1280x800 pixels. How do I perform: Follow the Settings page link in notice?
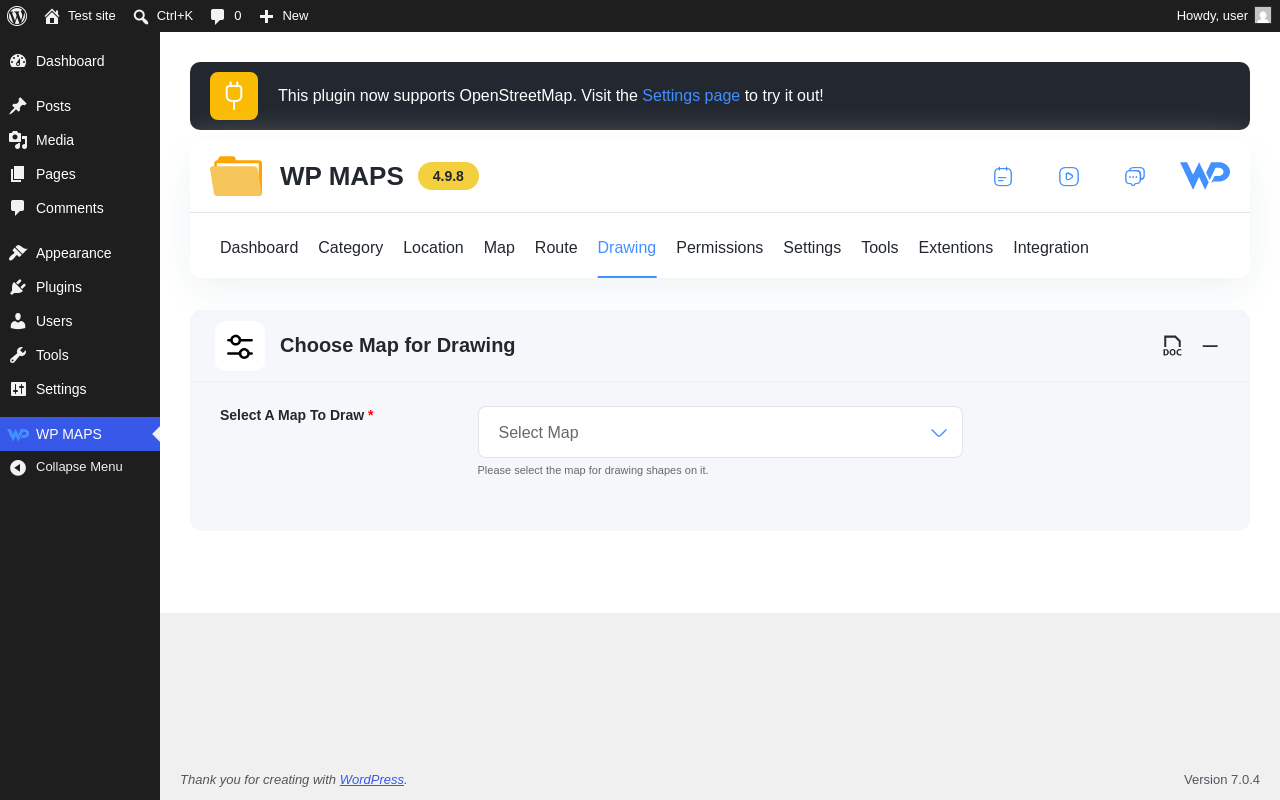coord(691,96)
